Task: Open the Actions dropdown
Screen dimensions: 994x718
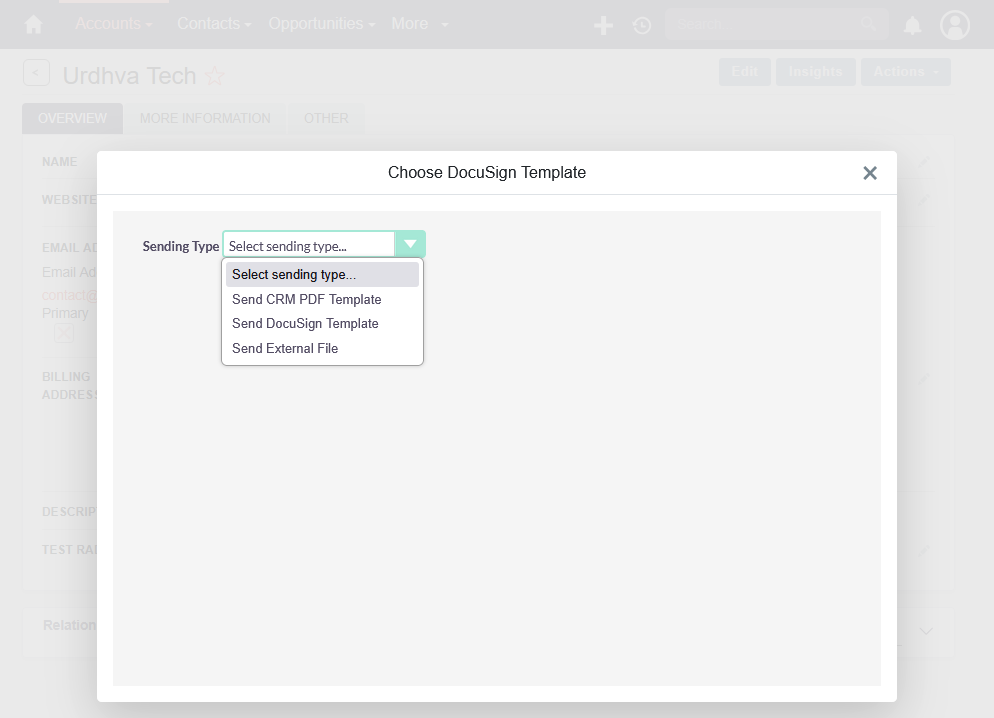Action: point(905,71)
